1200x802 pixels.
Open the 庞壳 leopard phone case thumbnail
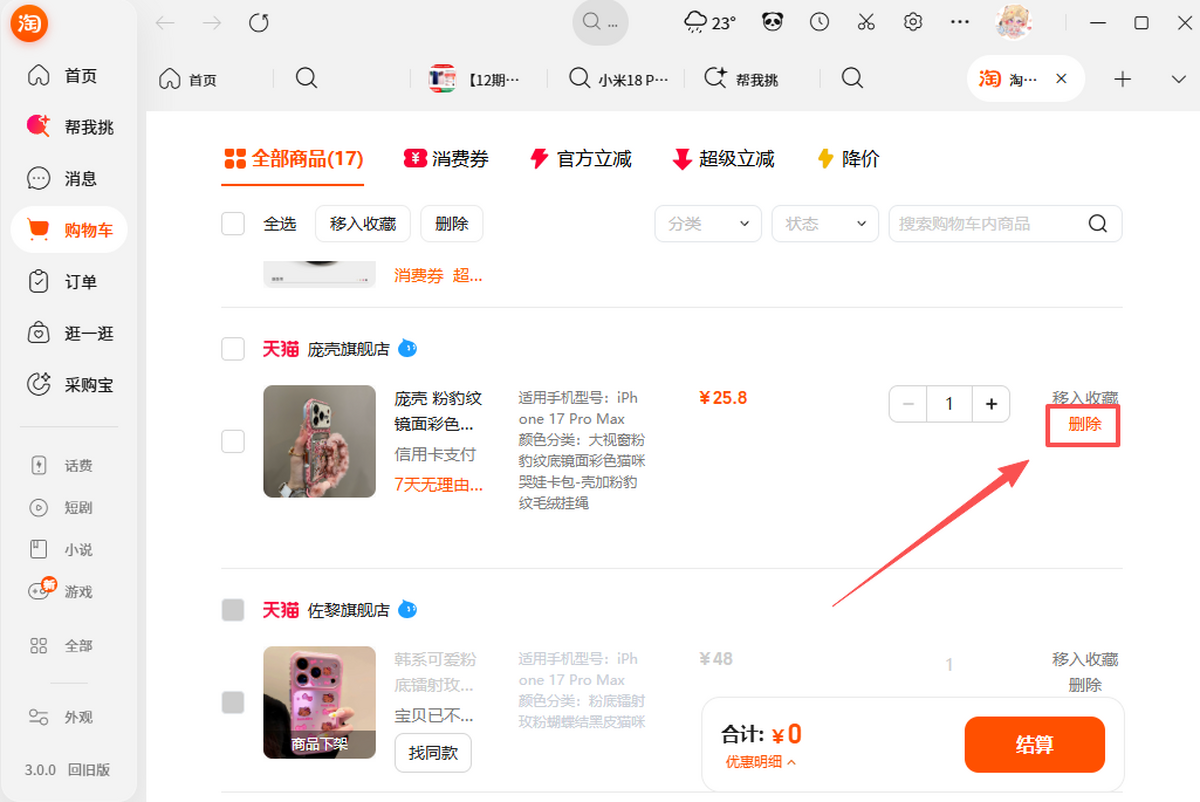coord(319,441)
